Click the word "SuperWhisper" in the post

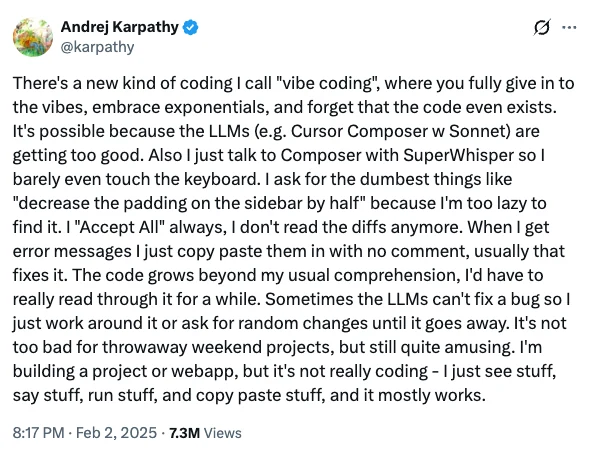[x=458, y=155]
